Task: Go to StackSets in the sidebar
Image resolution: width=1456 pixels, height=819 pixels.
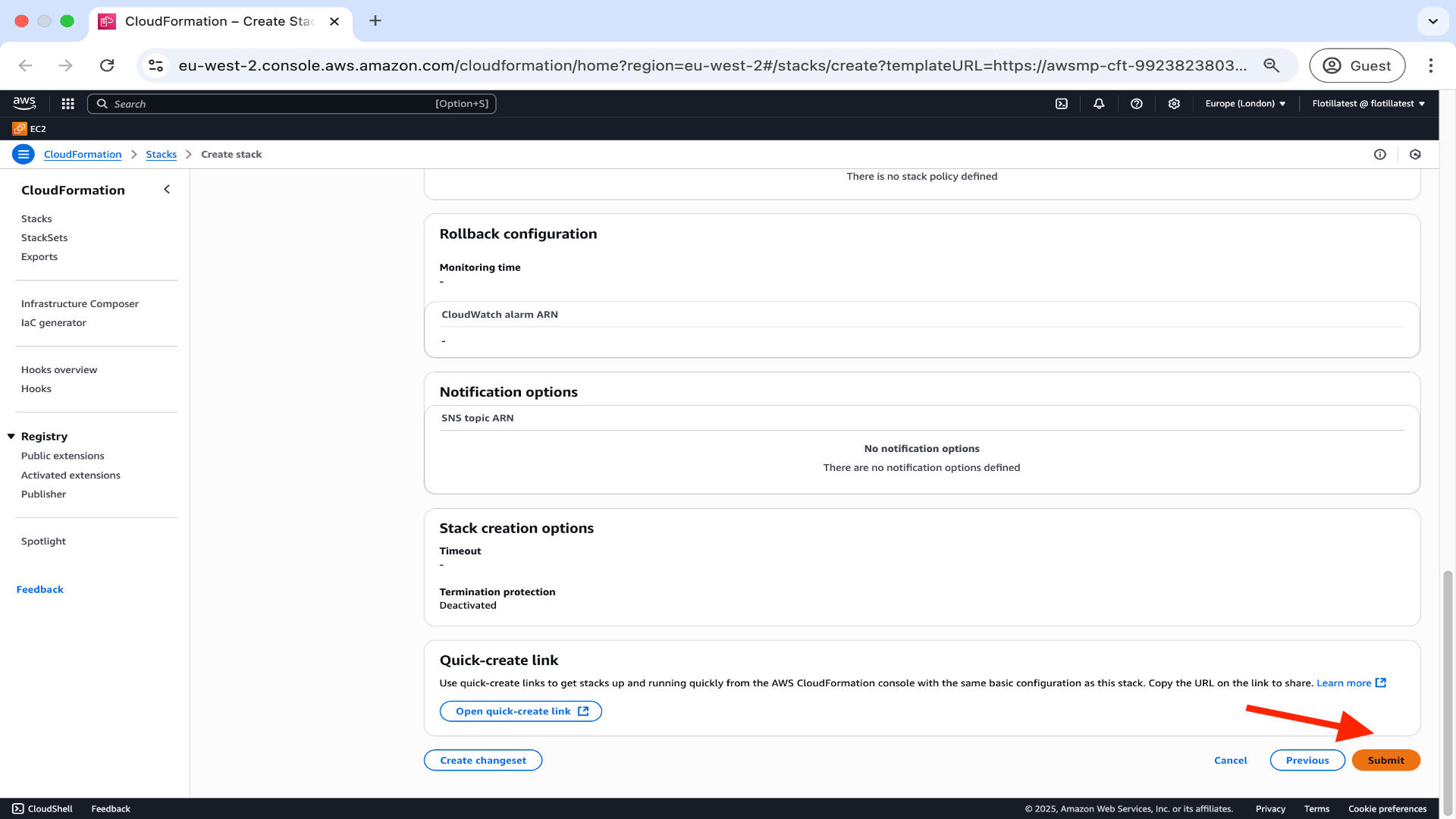Action: point(44,238)
